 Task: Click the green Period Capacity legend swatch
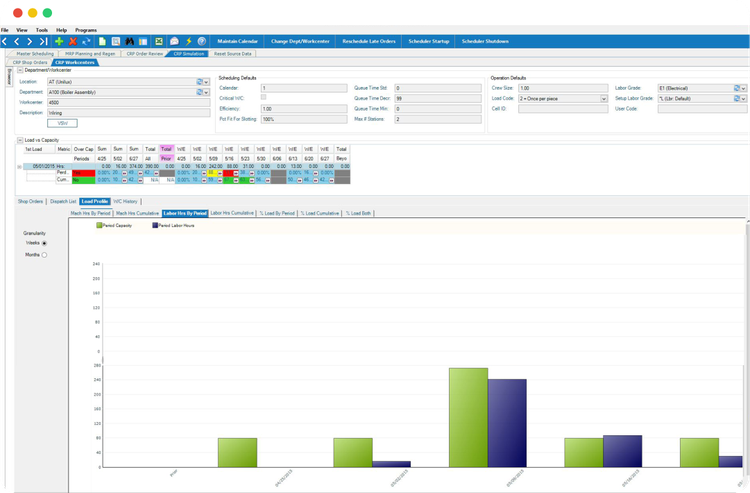99,226
